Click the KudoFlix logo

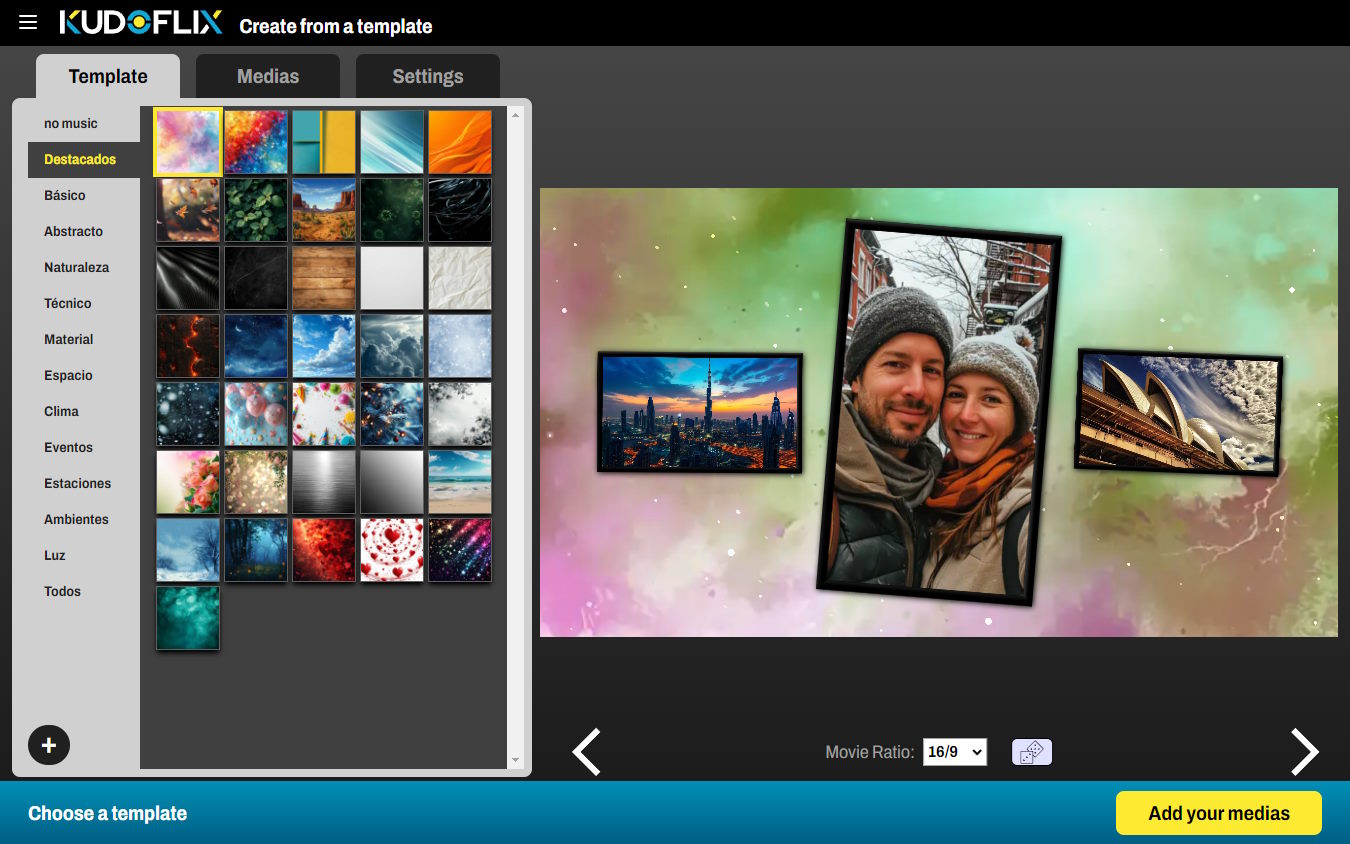pos(141,23)
